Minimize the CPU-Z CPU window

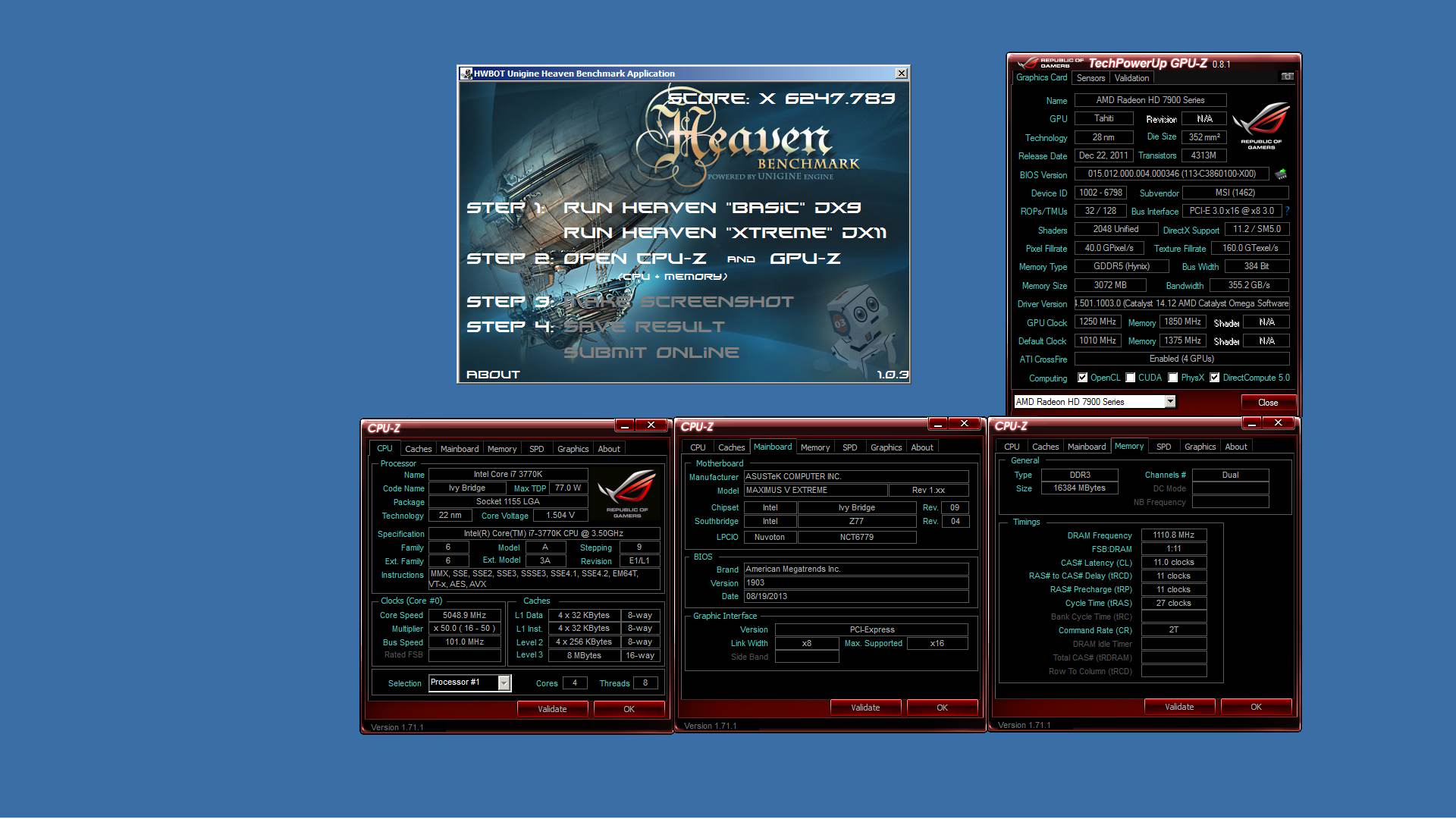tap(625, 425)
